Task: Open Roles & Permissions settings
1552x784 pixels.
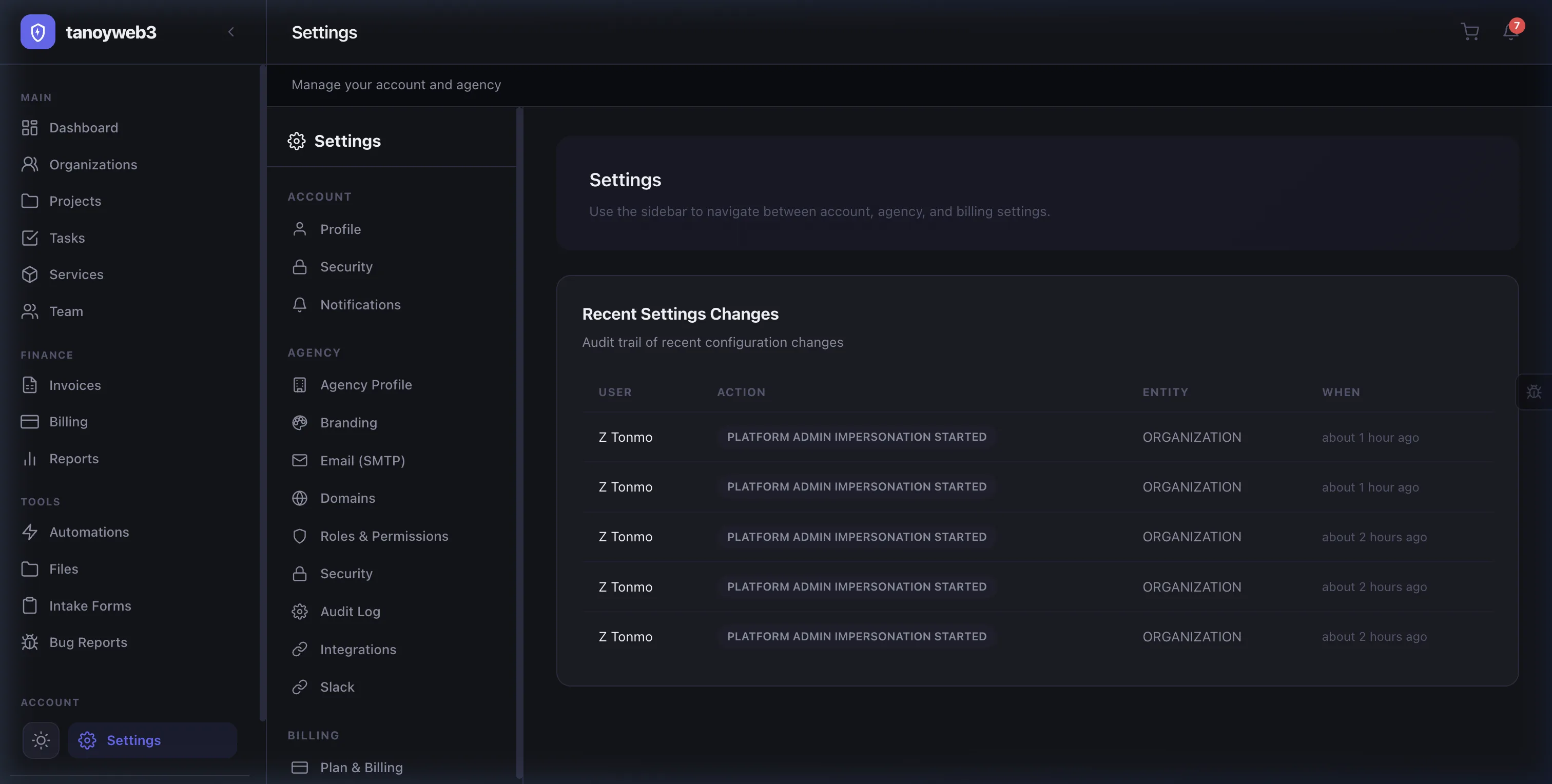Action: point(384,536)
